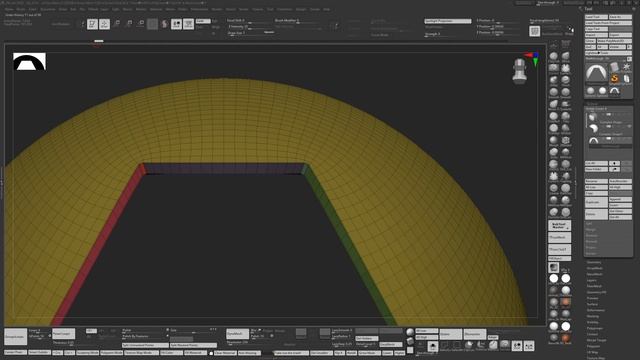Enable Edit mode button in top shelf
640x360 pixels.
pos(92,24)
